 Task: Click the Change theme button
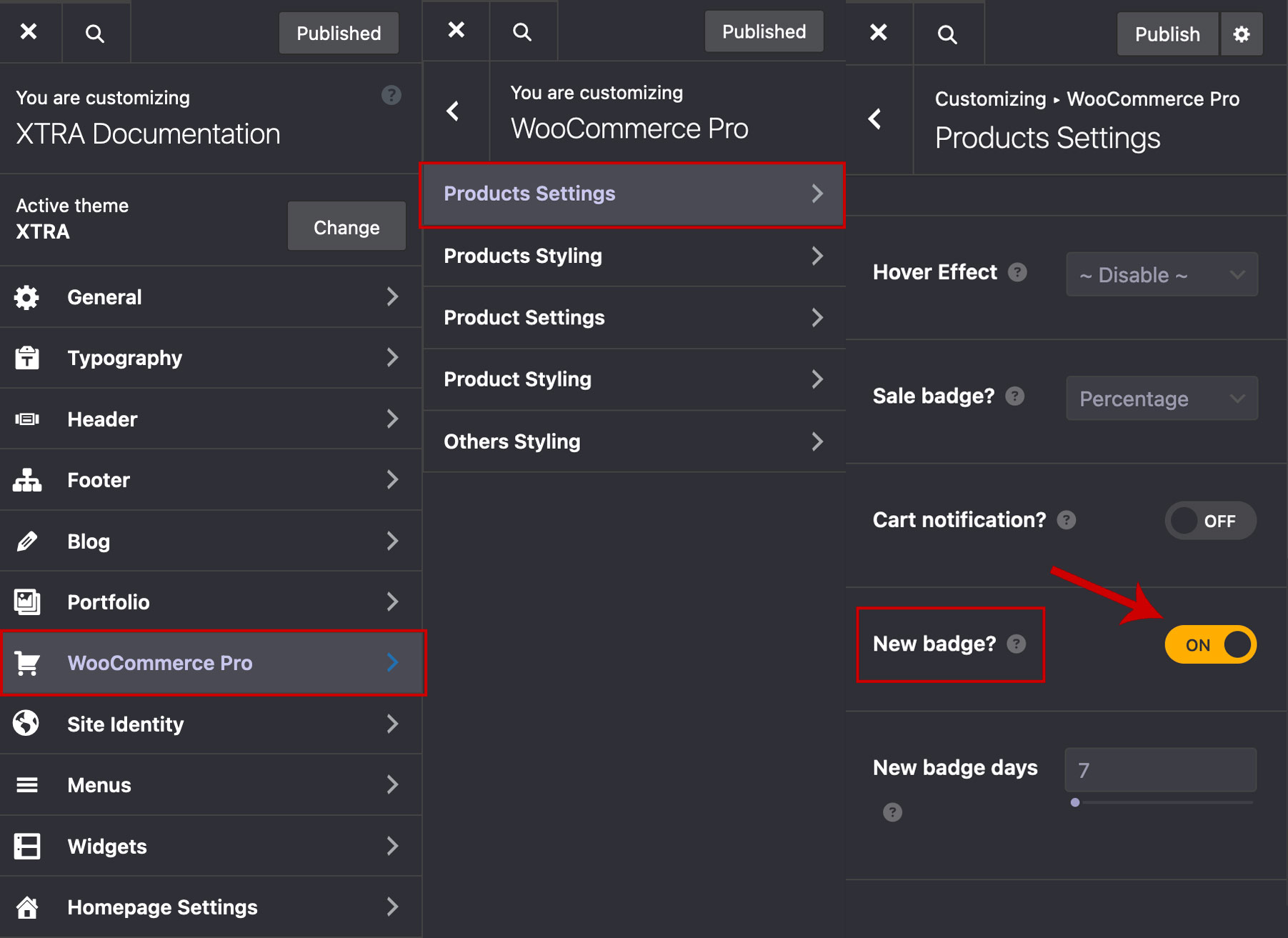tap(346, 227)
